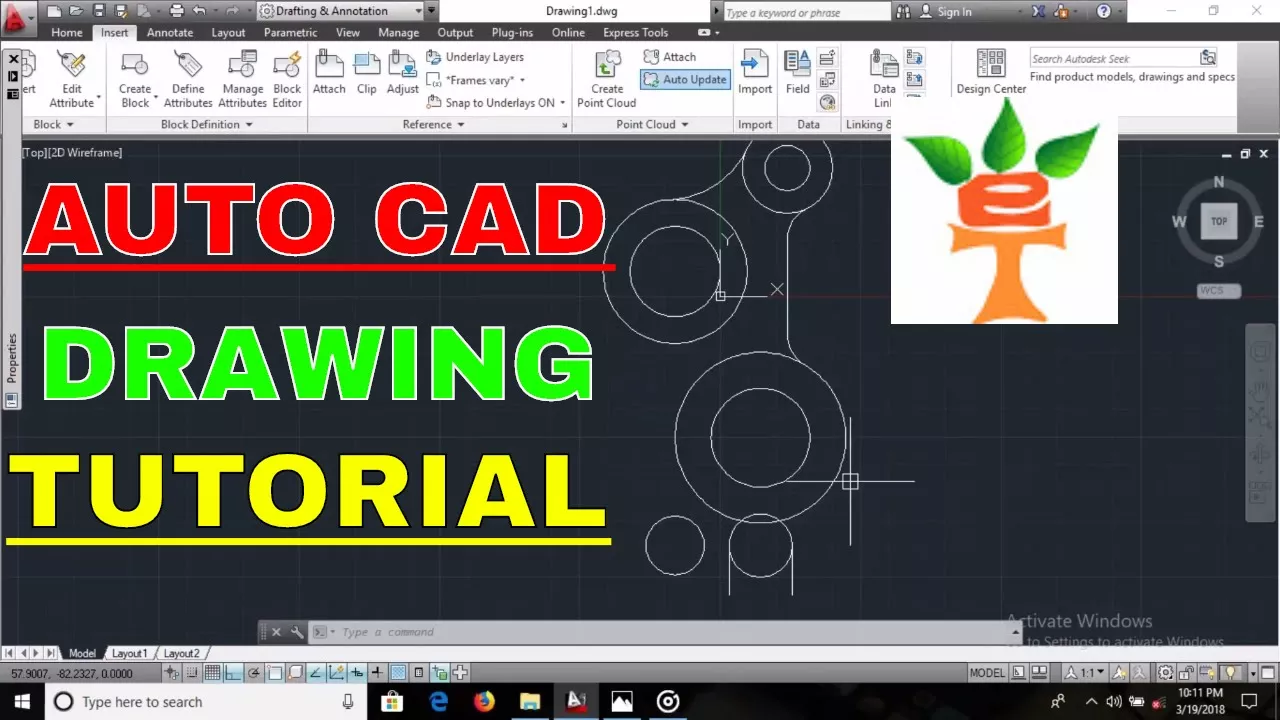Switch to the Annotate ribbon tab

(170, 32)
